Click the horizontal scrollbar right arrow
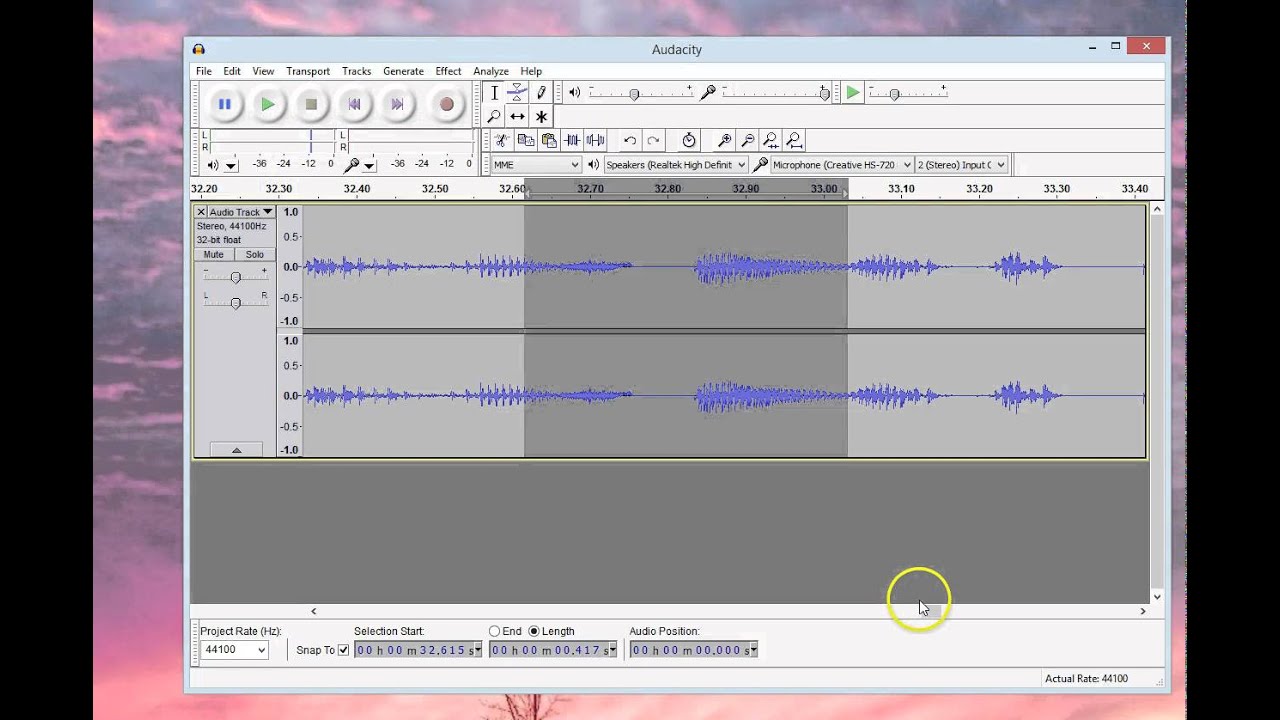The height and width of the screenshot is (720, 1280). tap(1142, 611)
